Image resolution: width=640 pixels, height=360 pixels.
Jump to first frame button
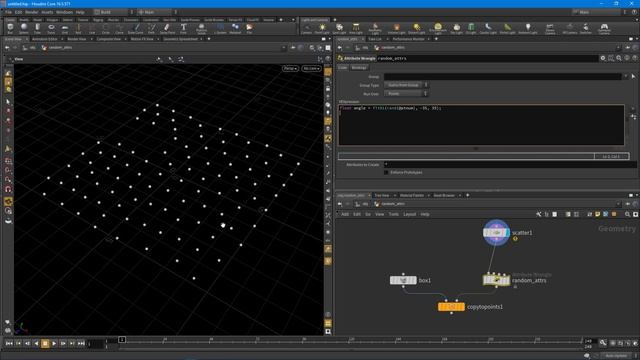pyautogui.click(x=9, y=344)
